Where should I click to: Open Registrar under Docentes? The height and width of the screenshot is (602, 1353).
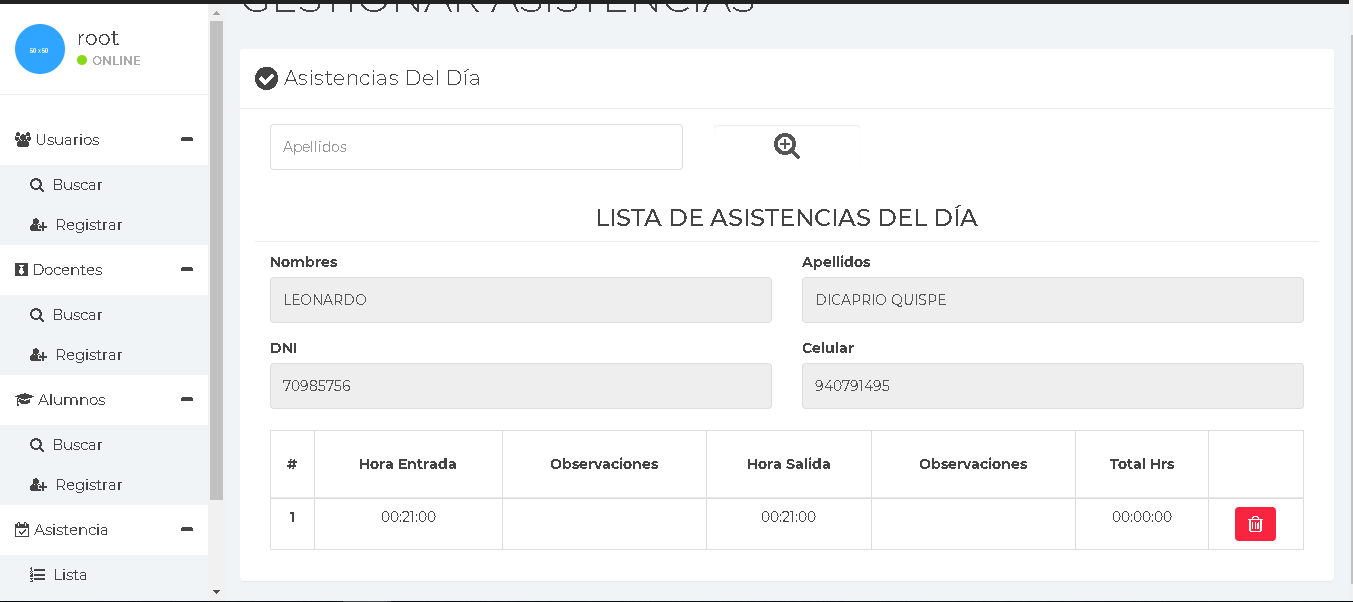88,355
